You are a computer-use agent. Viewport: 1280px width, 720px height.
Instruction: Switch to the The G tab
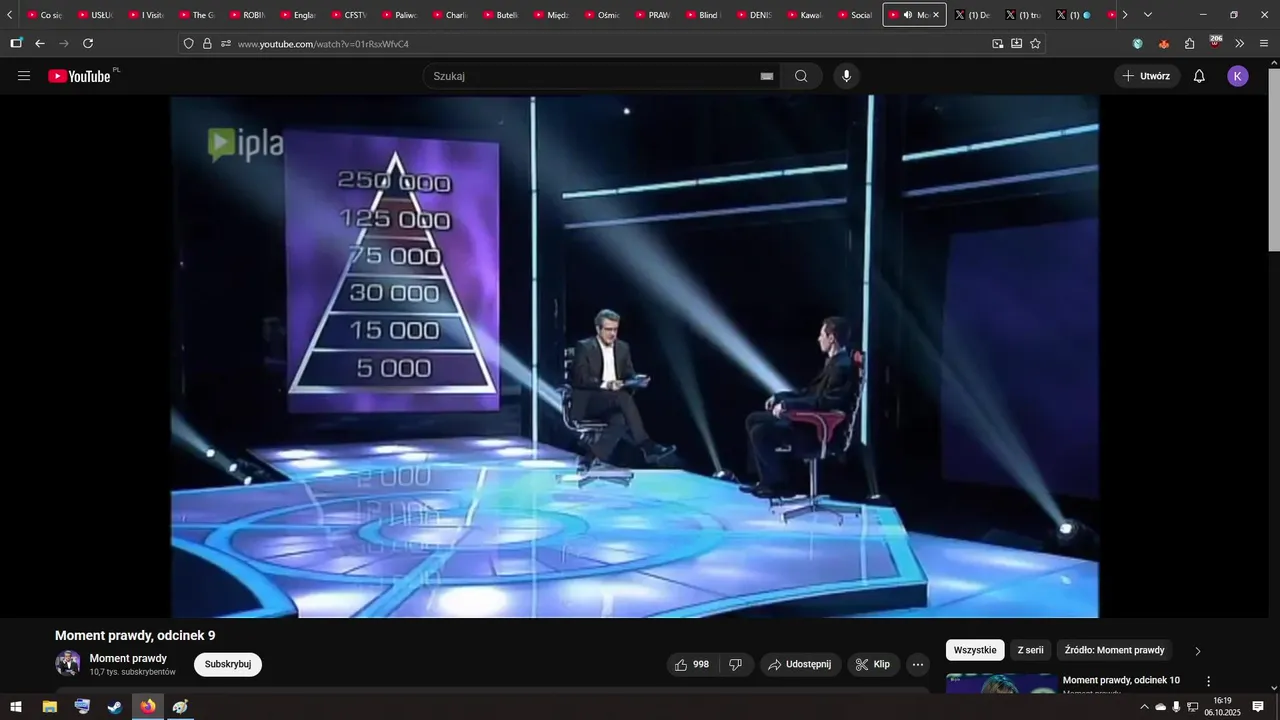point(198,15)
